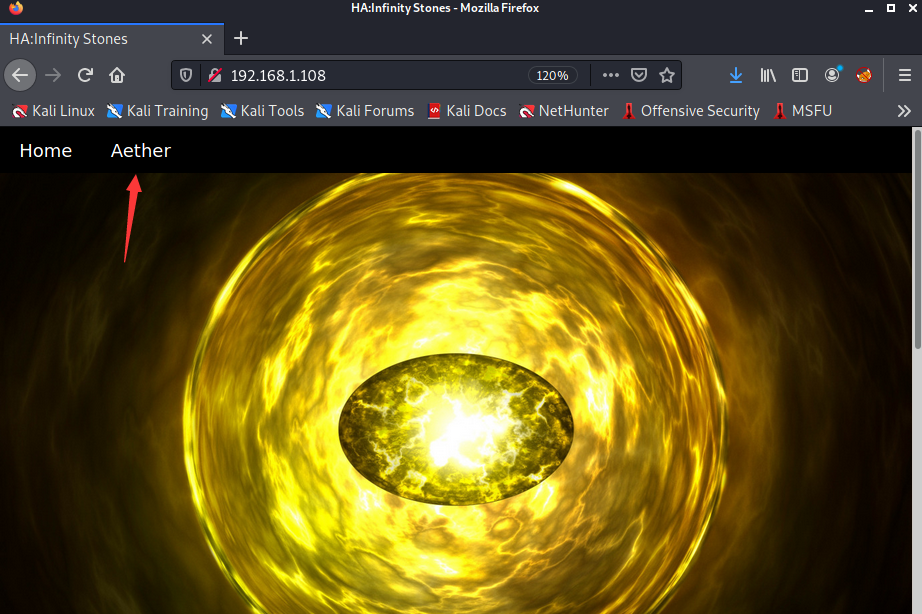Open NetHunter bookmark
This screenshot has height=614, width=922.
(x=564, y=111)
